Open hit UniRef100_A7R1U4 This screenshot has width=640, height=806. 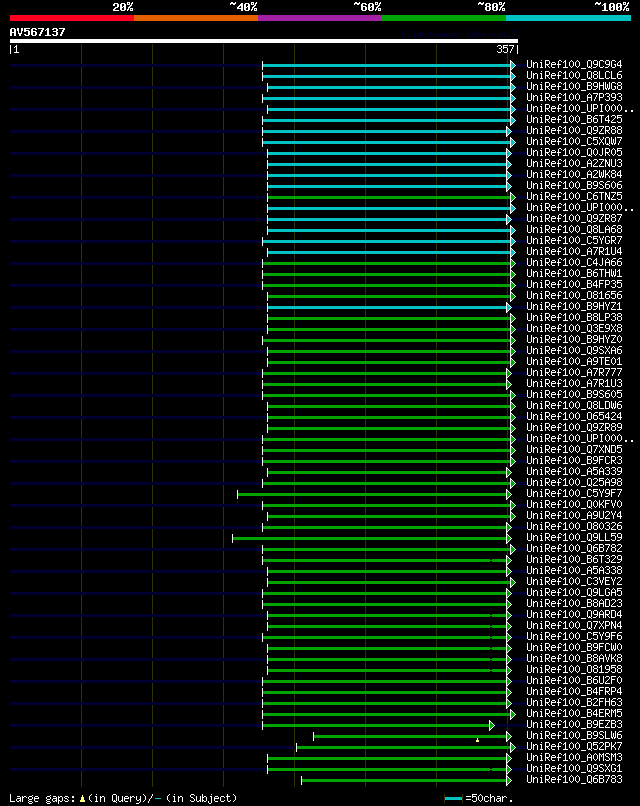(x=574, y=251)
